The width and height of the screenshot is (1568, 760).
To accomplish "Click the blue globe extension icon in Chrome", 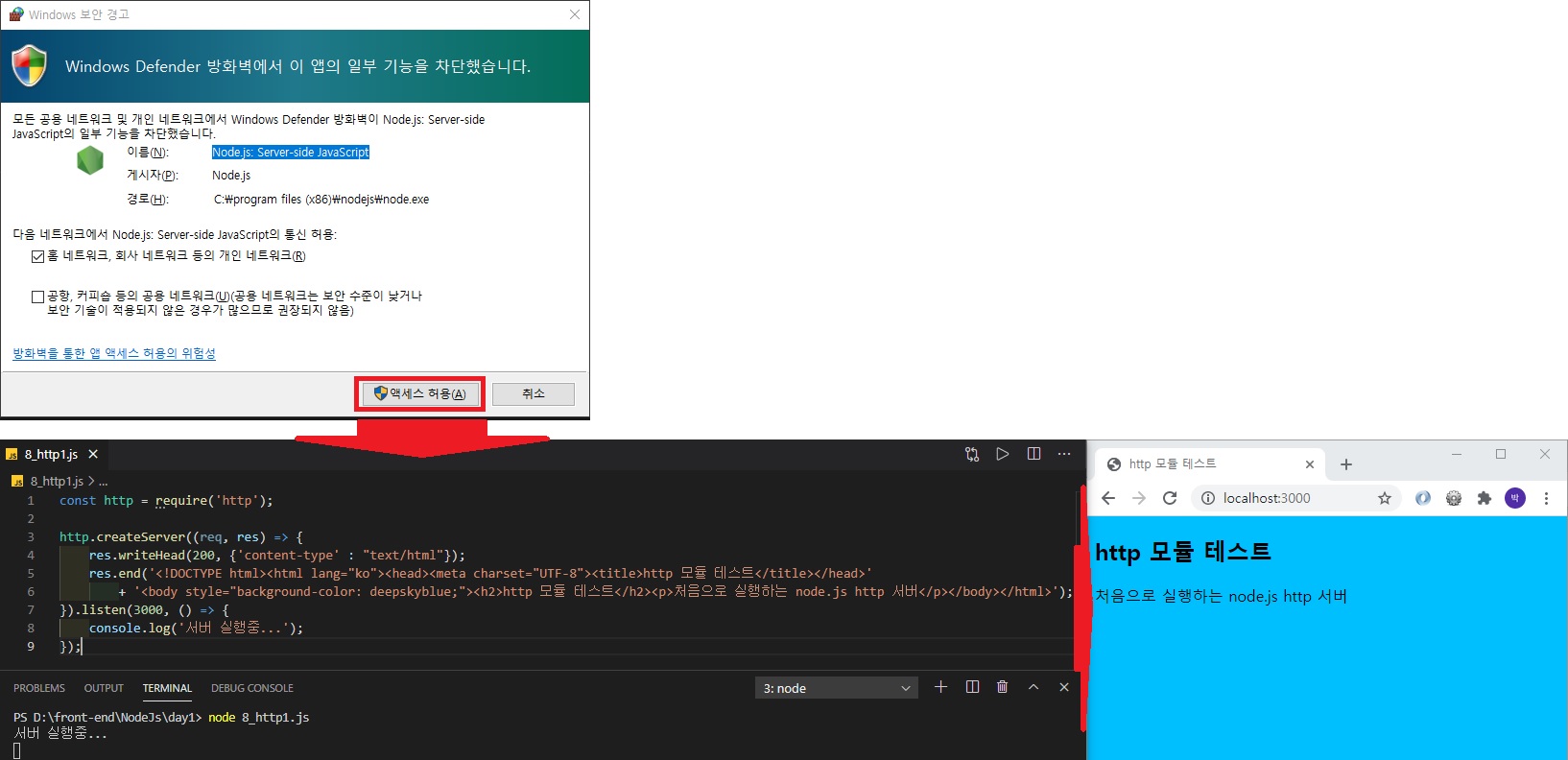I will pos(1423,498).
